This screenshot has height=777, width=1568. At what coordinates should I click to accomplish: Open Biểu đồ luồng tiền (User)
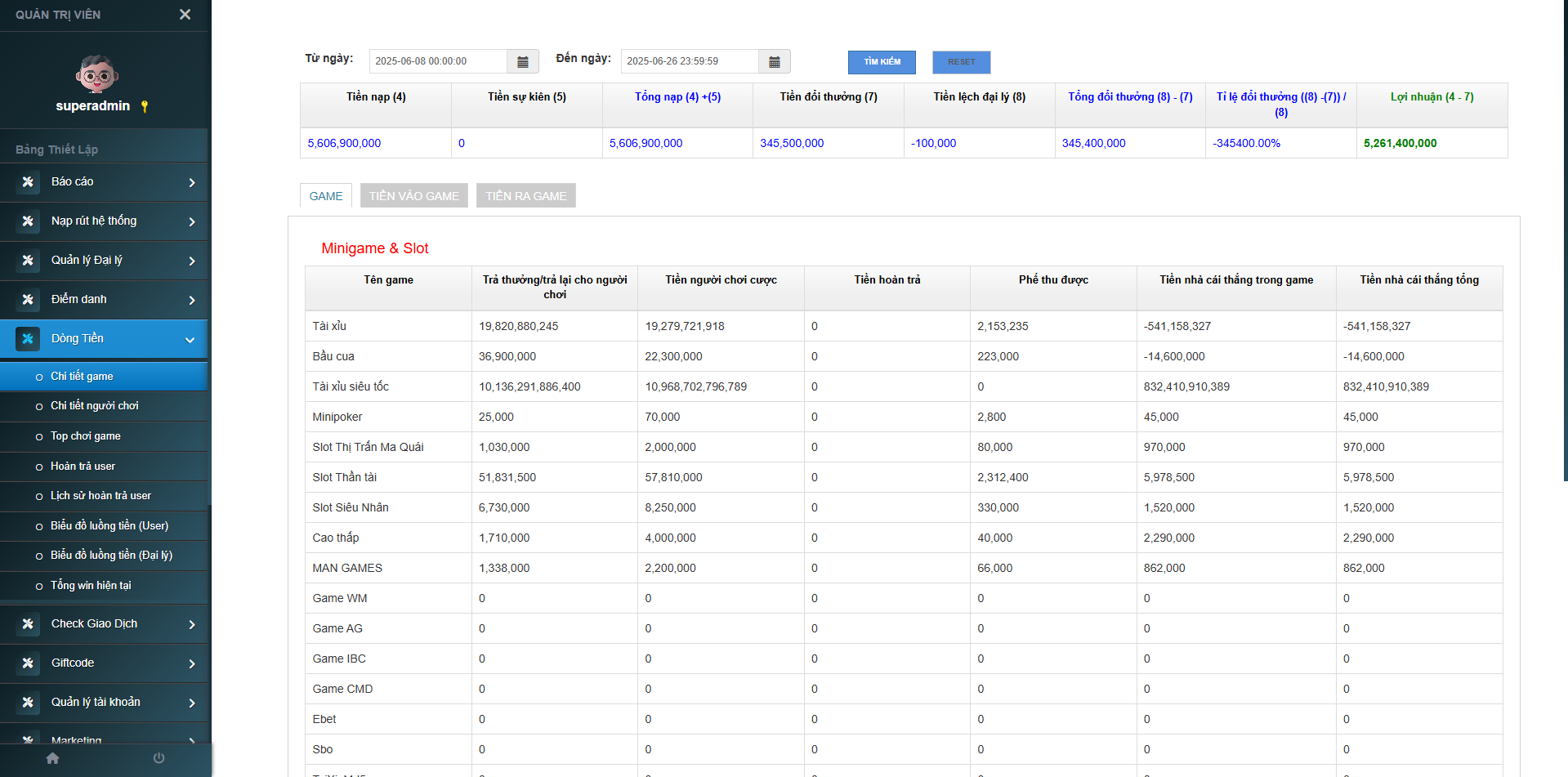(x=104, y=526)
